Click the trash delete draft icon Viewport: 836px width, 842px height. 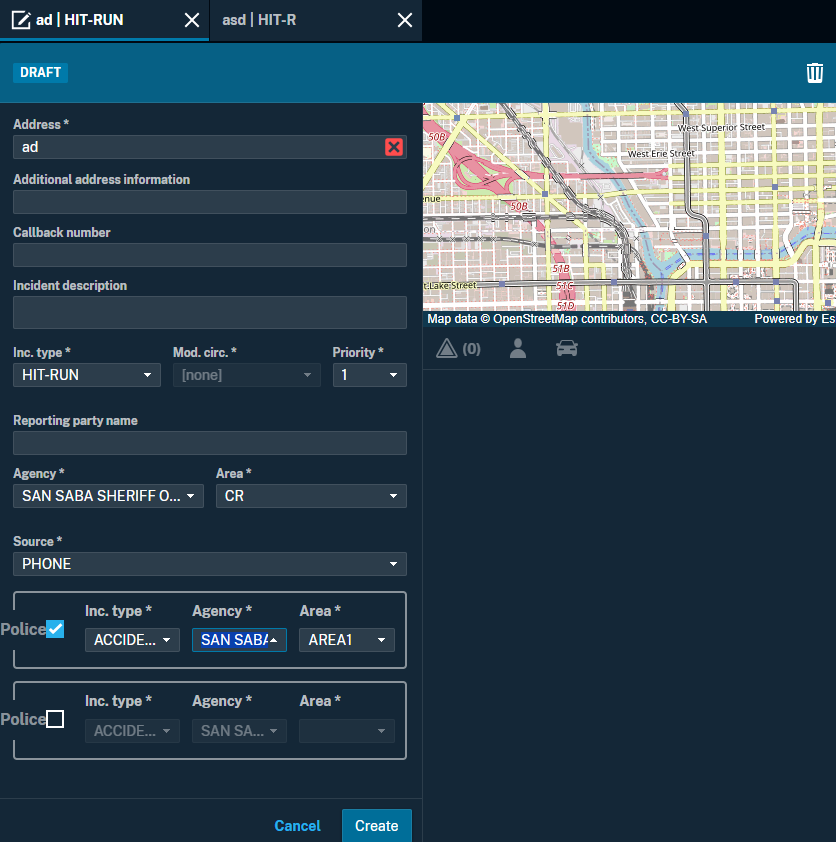pyautogui.click(x=815, y=73)
